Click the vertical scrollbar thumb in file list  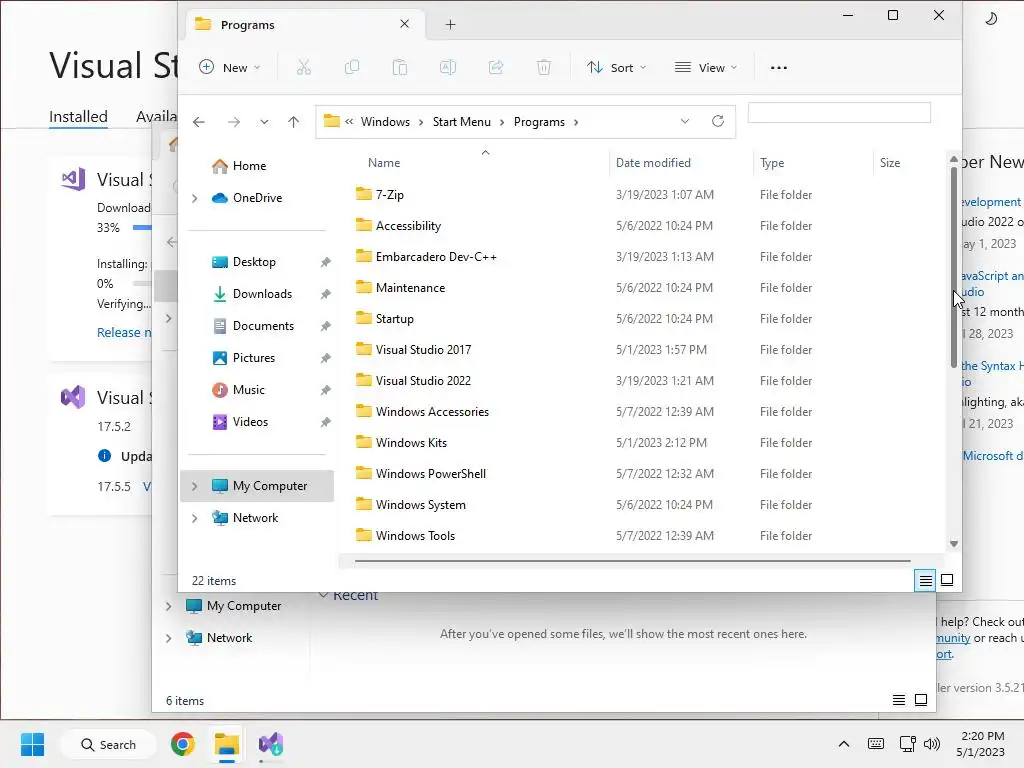coord(953,268)
